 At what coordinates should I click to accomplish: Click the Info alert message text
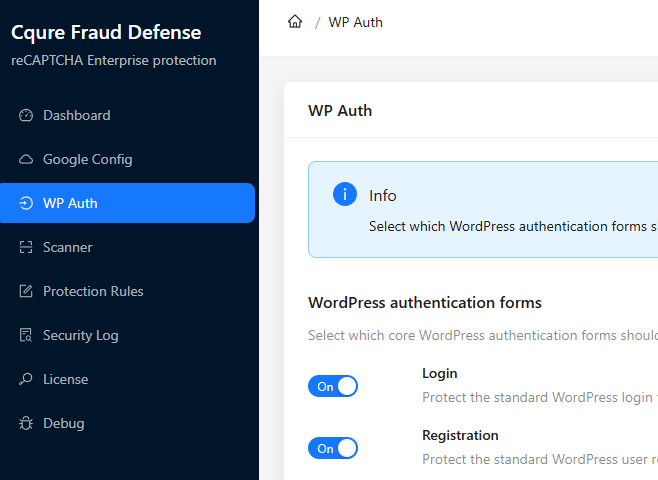pyautogui.click(x=513, y=227)
